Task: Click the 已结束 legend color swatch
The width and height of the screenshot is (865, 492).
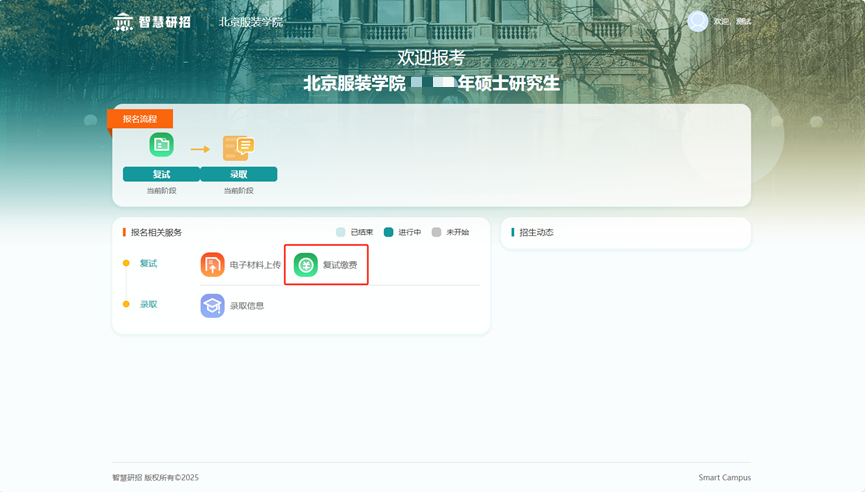Action: 341,232
